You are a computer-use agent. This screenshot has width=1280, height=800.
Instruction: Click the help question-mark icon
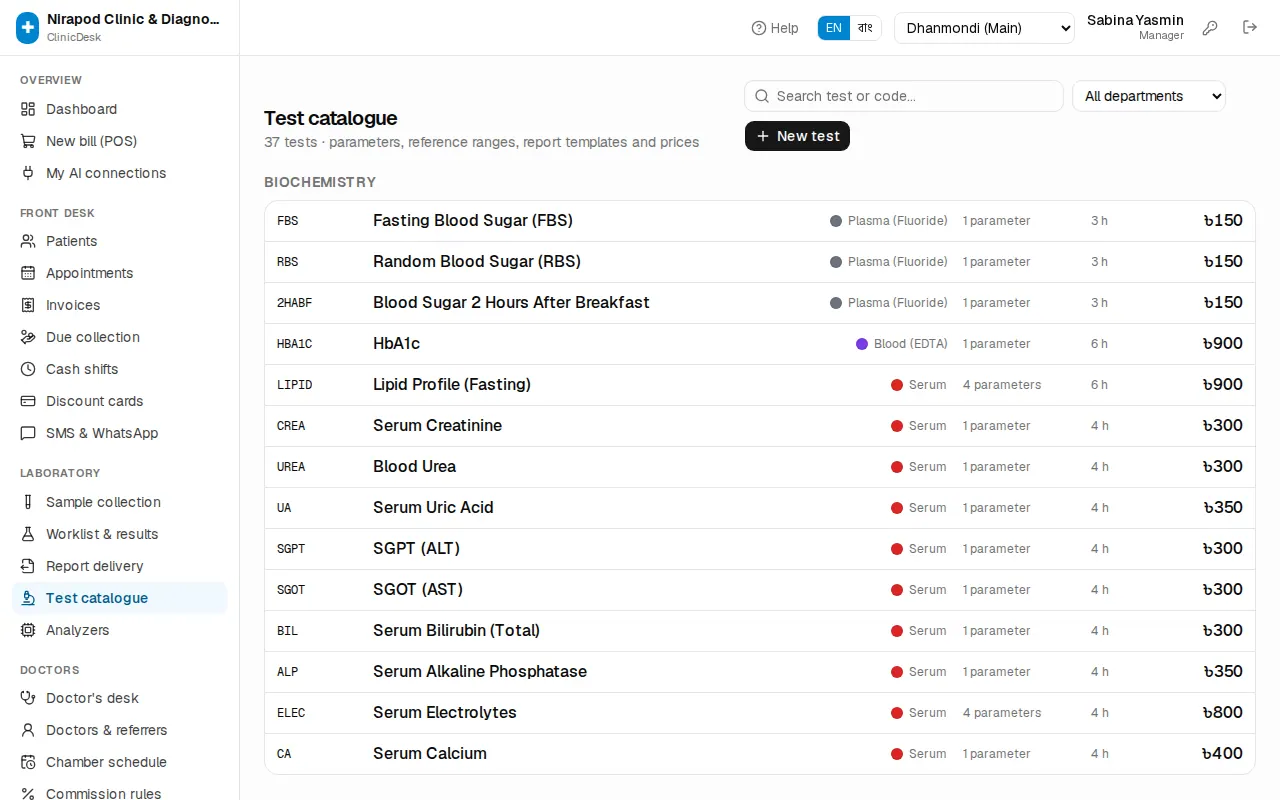point(759,28)
